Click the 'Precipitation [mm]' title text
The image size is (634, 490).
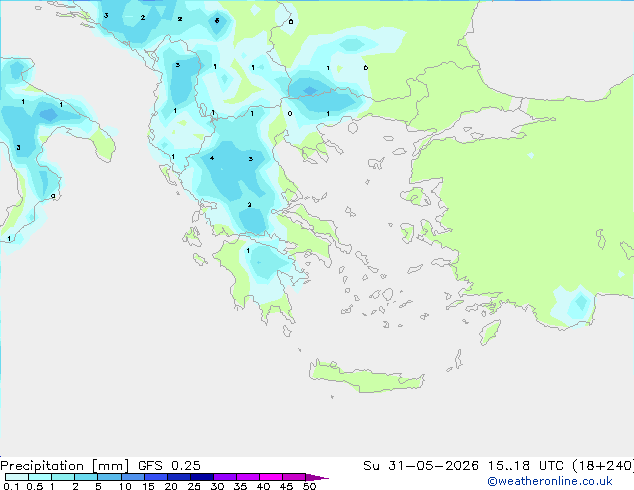pyautogui.click(x=65, y=466)
